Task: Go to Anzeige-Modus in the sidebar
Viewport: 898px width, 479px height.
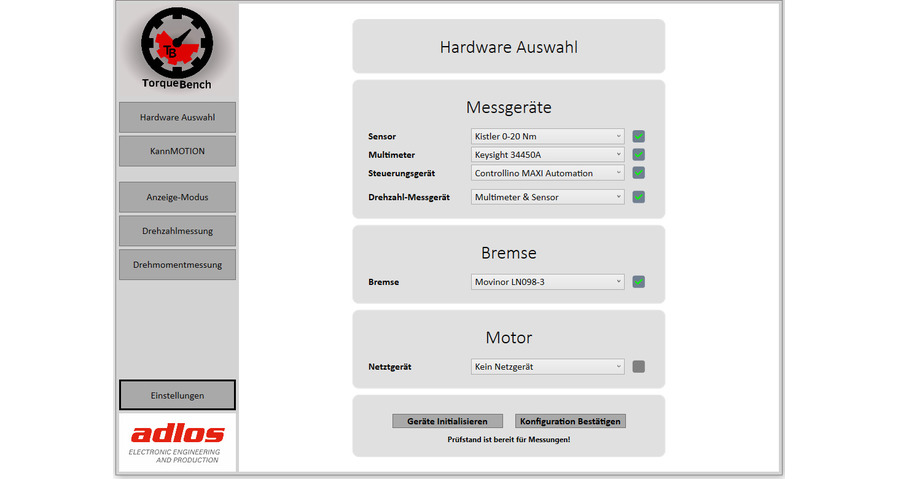Action: [177, 197]
